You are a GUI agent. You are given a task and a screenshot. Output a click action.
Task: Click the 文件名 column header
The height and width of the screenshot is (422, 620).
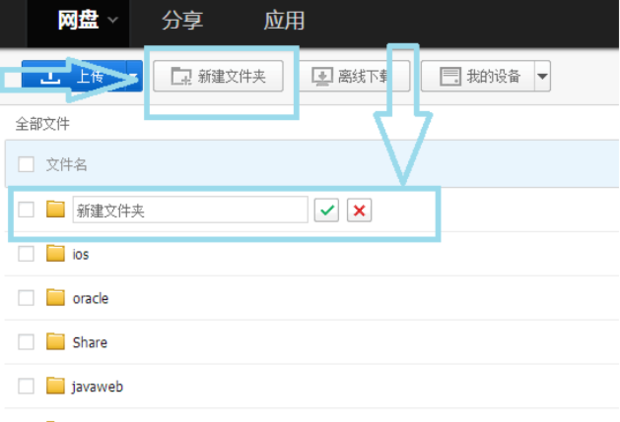point(66,165)
